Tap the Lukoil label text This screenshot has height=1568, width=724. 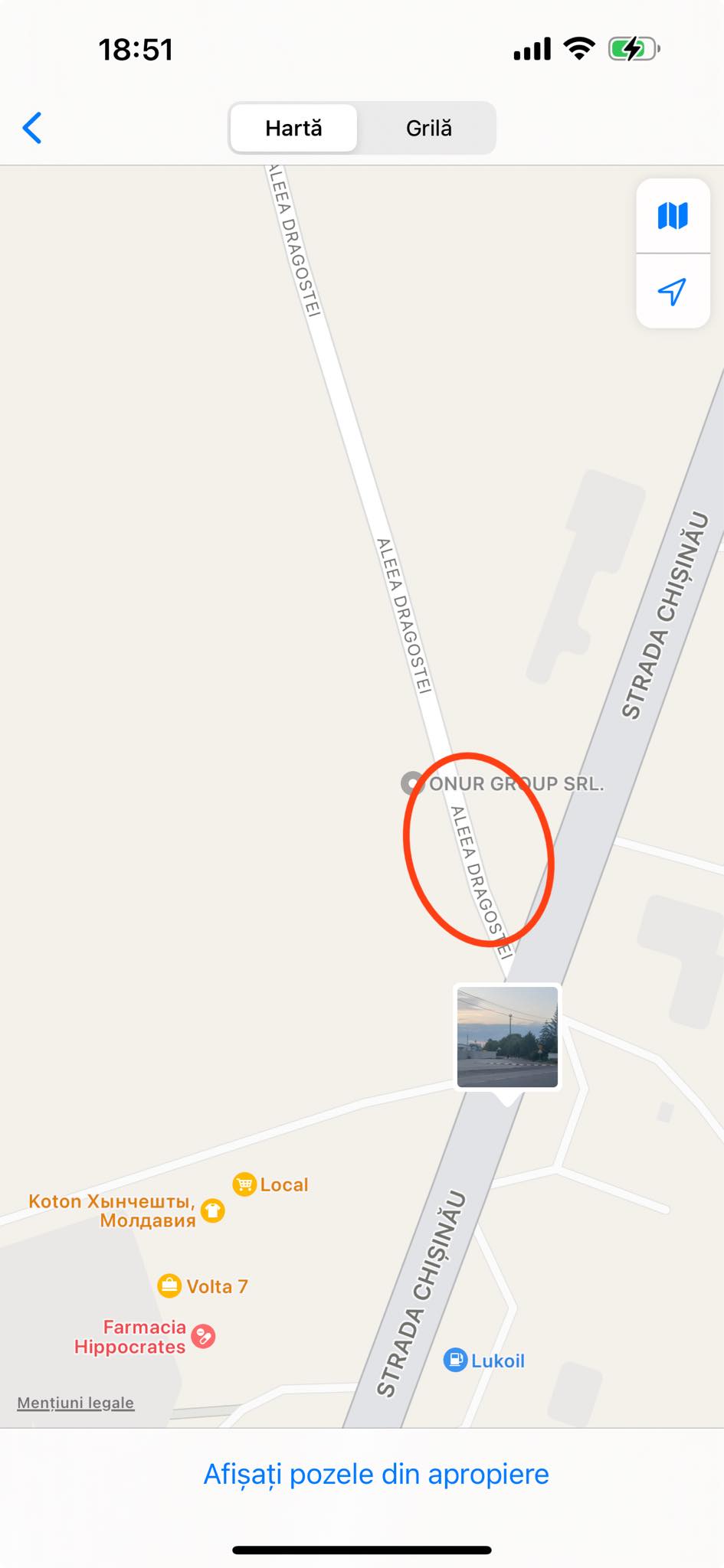click(x=498, y=1361)
